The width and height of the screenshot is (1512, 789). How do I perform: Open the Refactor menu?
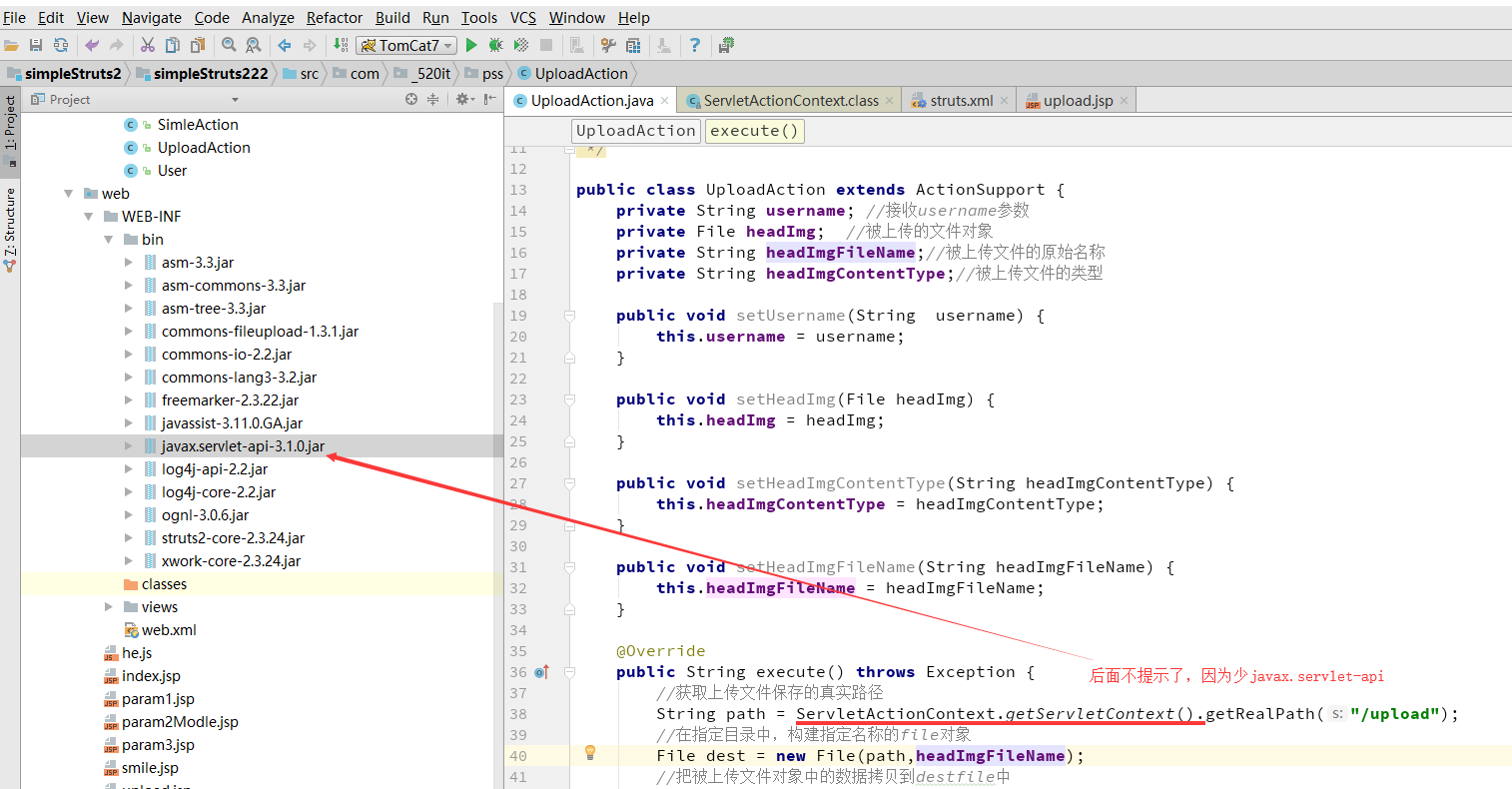click(334, 17)
